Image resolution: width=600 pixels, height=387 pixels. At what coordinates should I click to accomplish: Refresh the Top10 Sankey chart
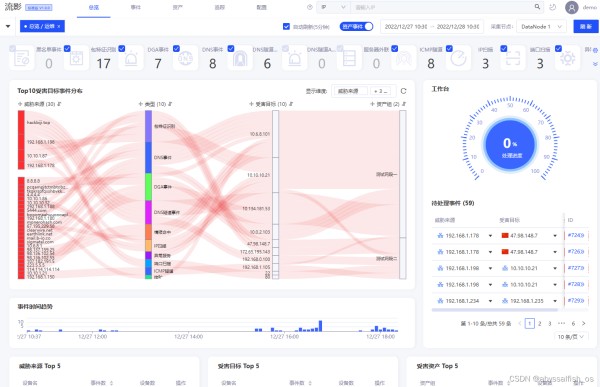click(x=403, y=91)
